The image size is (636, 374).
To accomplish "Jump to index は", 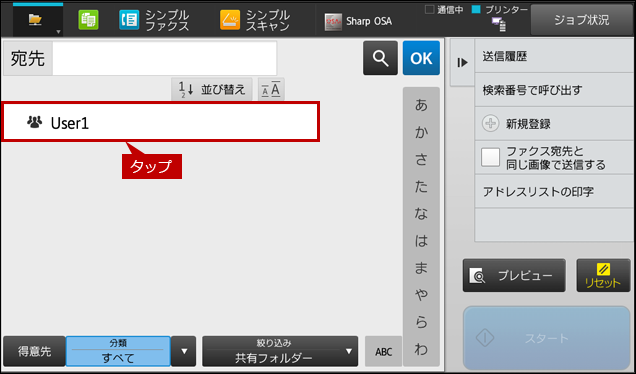I will (421, 241).
